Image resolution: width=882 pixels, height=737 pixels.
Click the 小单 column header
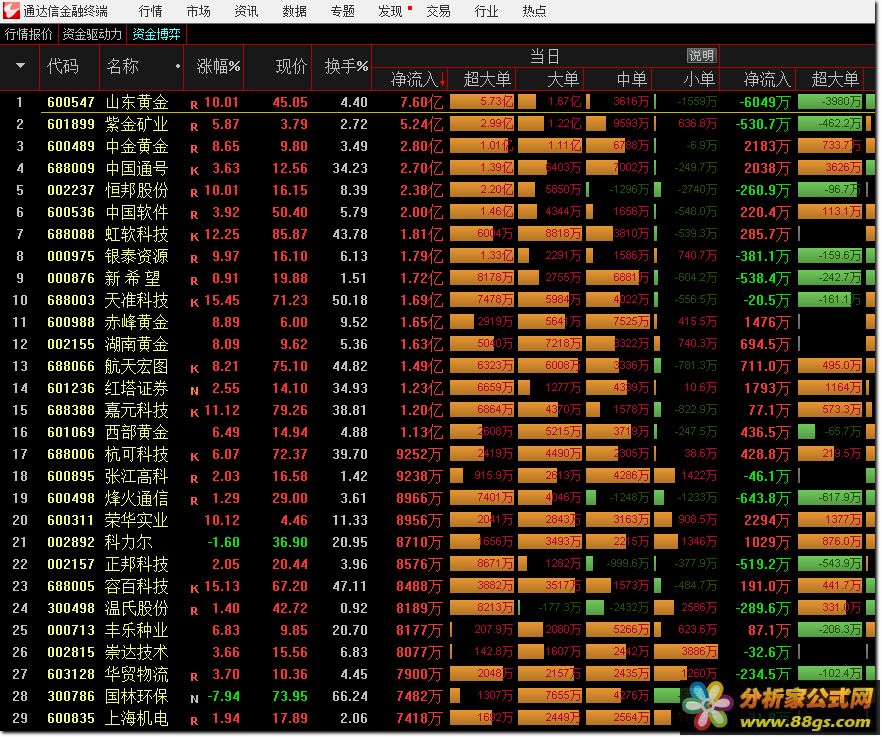699,79
